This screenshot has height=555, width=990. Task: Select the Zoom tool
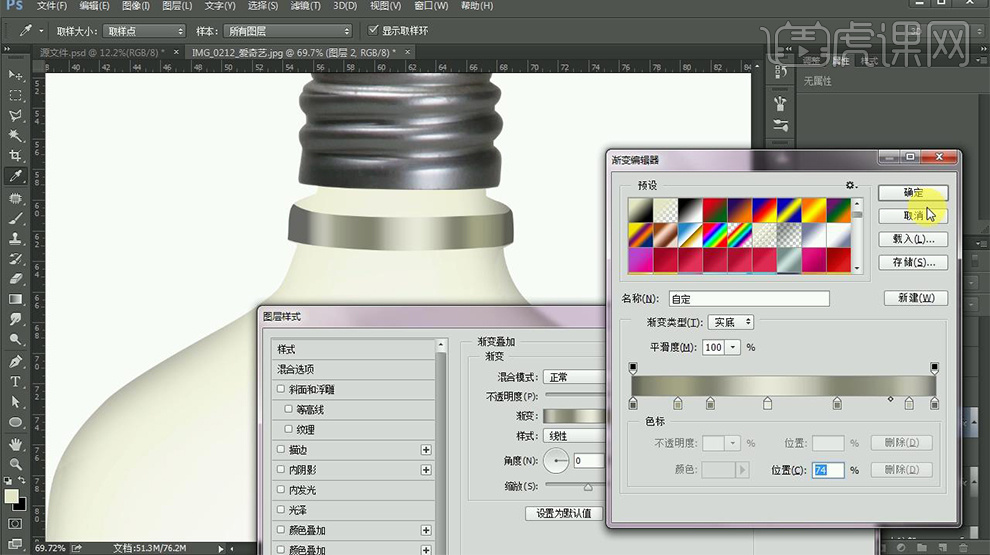[15, 464]
